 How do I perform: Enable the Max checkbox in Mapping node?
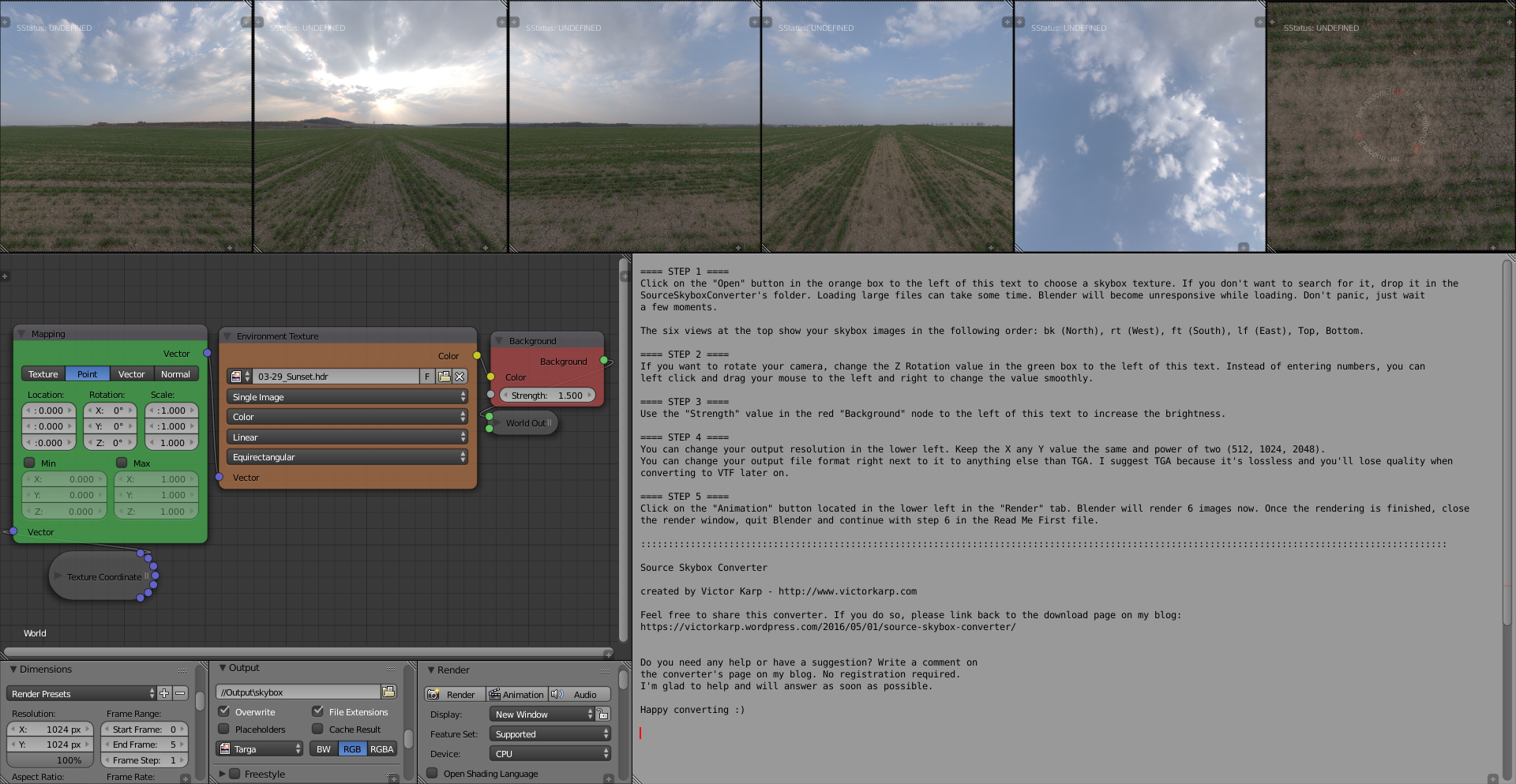(x=122, y=463)
